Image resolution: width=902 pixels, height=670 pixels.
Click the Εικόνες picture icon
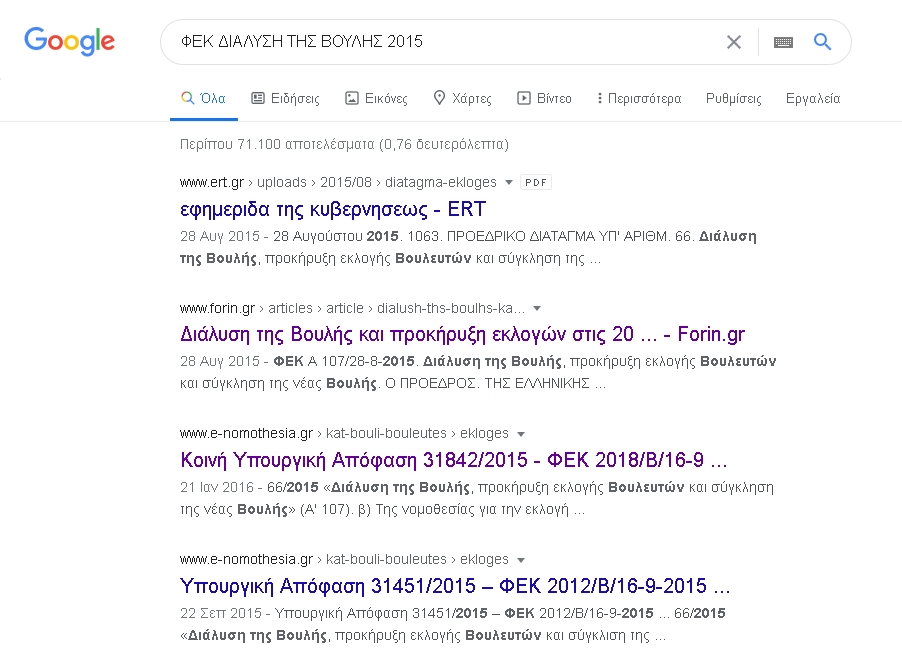point(351,98)
